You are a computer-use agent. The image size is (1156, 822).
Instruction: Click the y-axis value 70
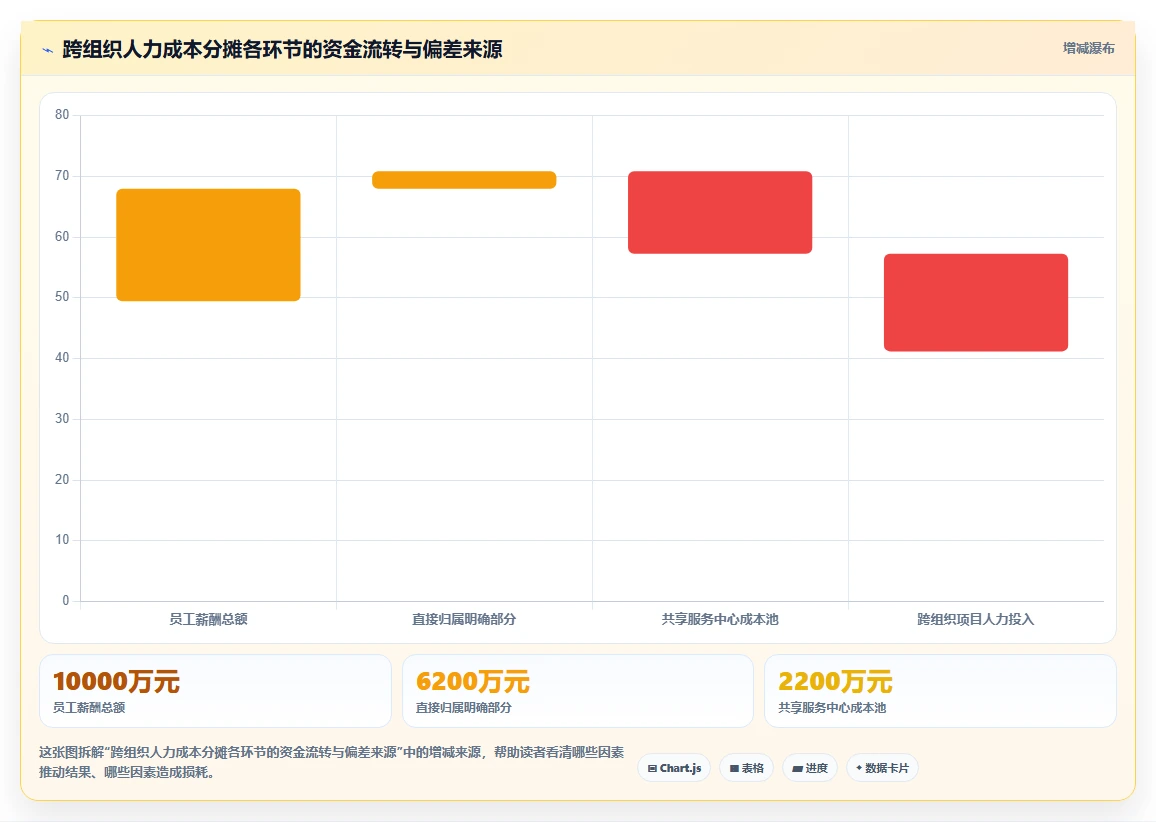[62, 175]
